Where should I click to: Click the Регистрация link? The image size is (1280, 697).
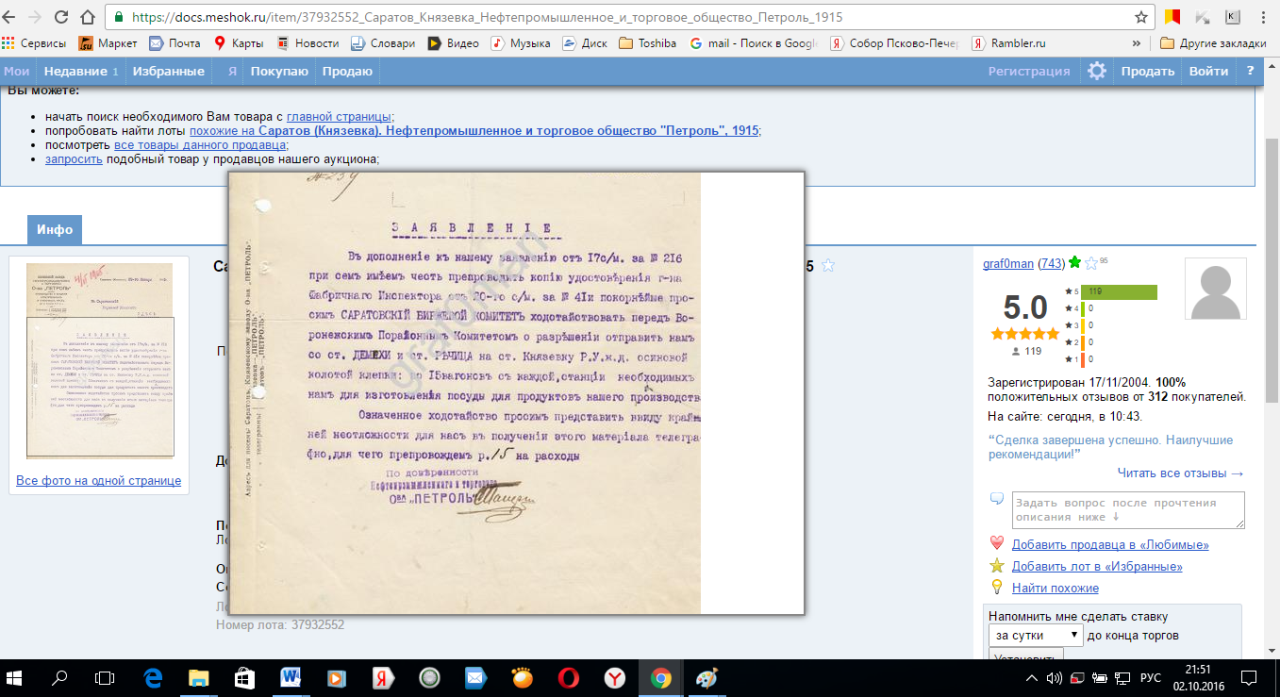click(x=1029, y=71)
